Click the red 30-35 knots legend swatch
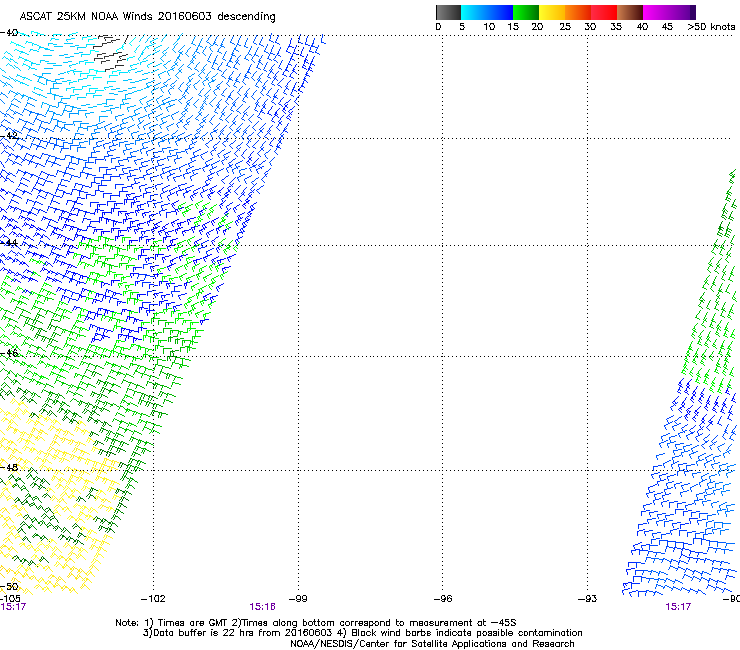The height and width of the screenshot is (650, 740). (x=604, y=12)
